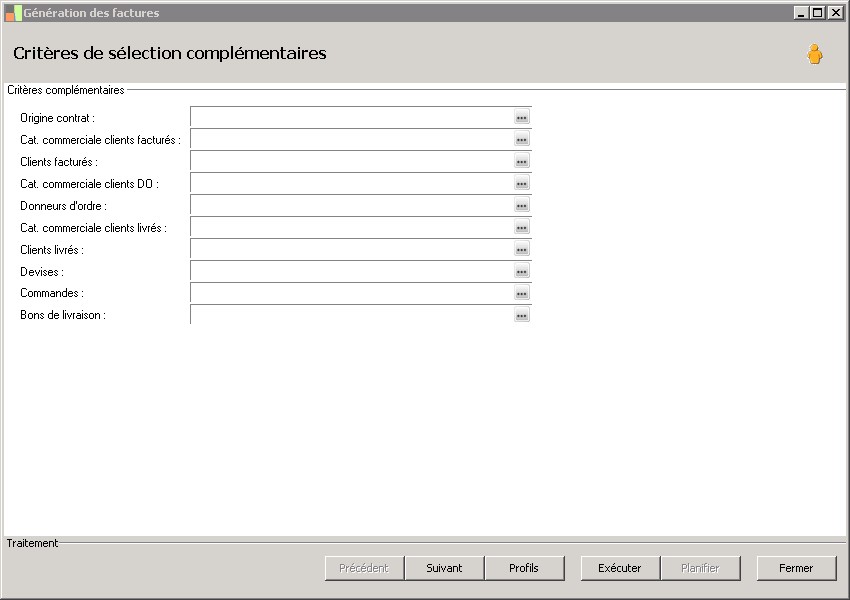Click the 'Cat. commerciale clients facturés :' label
The width and height of the screenshot is (850, 600).
100,140
